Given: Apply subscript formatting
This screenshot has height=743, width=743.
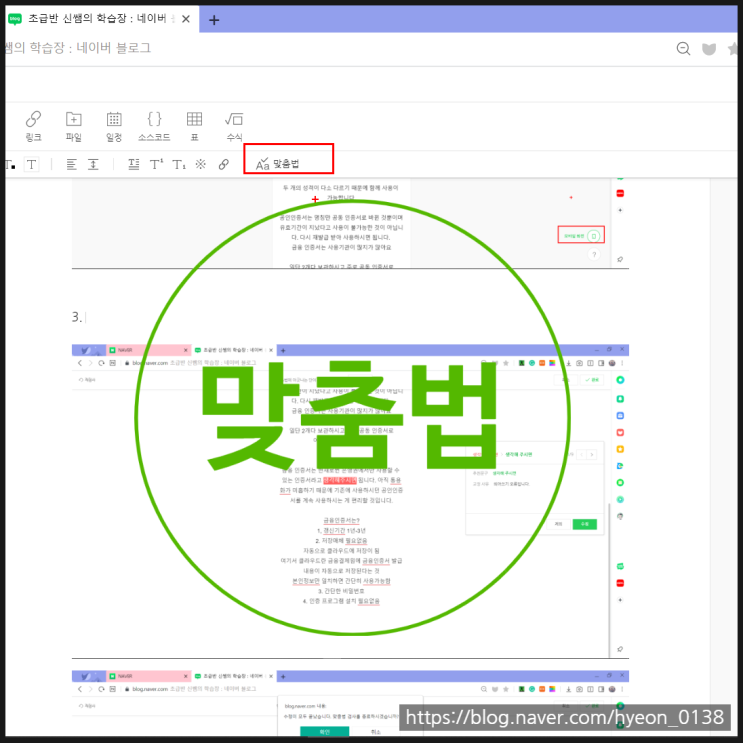Looking at the screenshot, I should pos(179,164).
